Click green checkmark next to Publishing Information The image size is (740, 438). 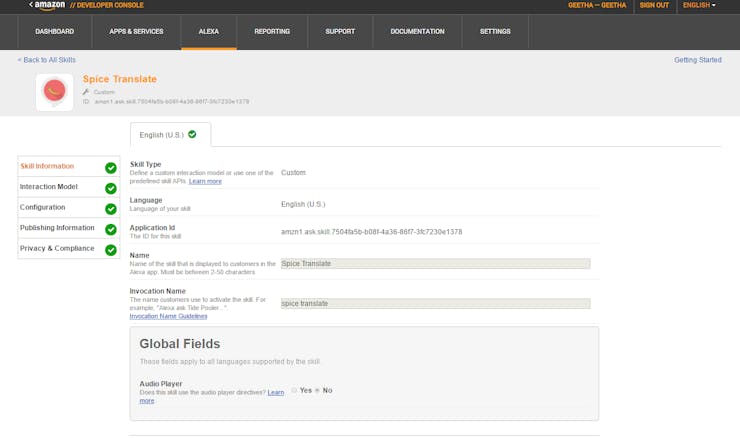coord(111,229)
